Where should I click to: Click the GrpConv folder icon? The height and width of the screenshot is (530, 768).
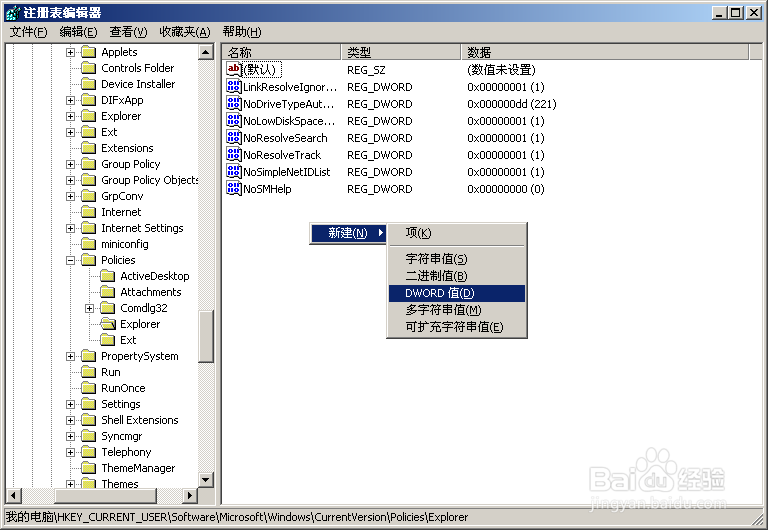(89, 196)
